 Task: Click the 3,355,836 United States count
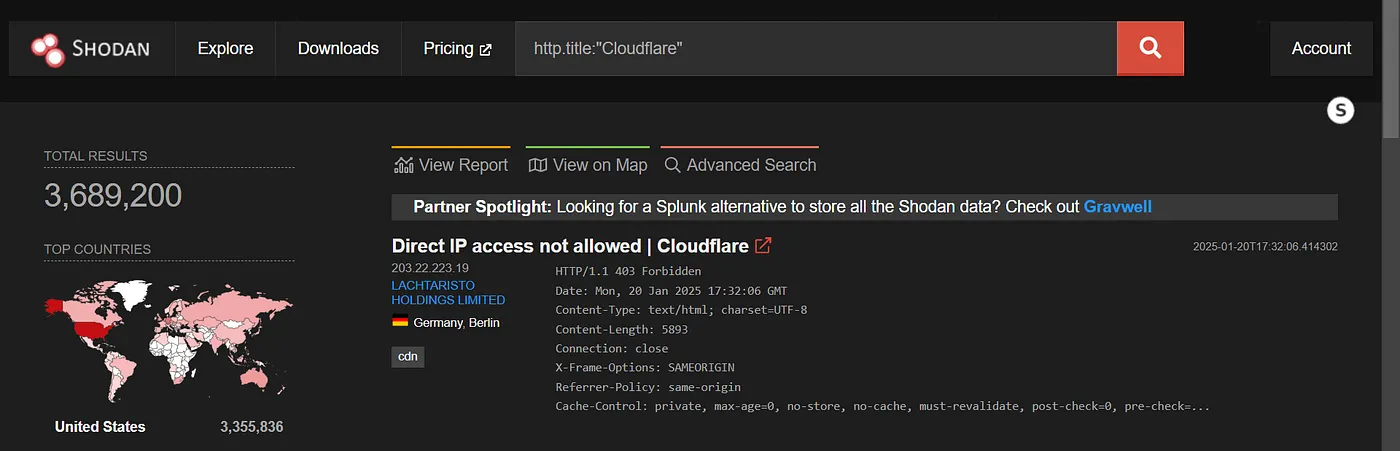pos(252,427)
